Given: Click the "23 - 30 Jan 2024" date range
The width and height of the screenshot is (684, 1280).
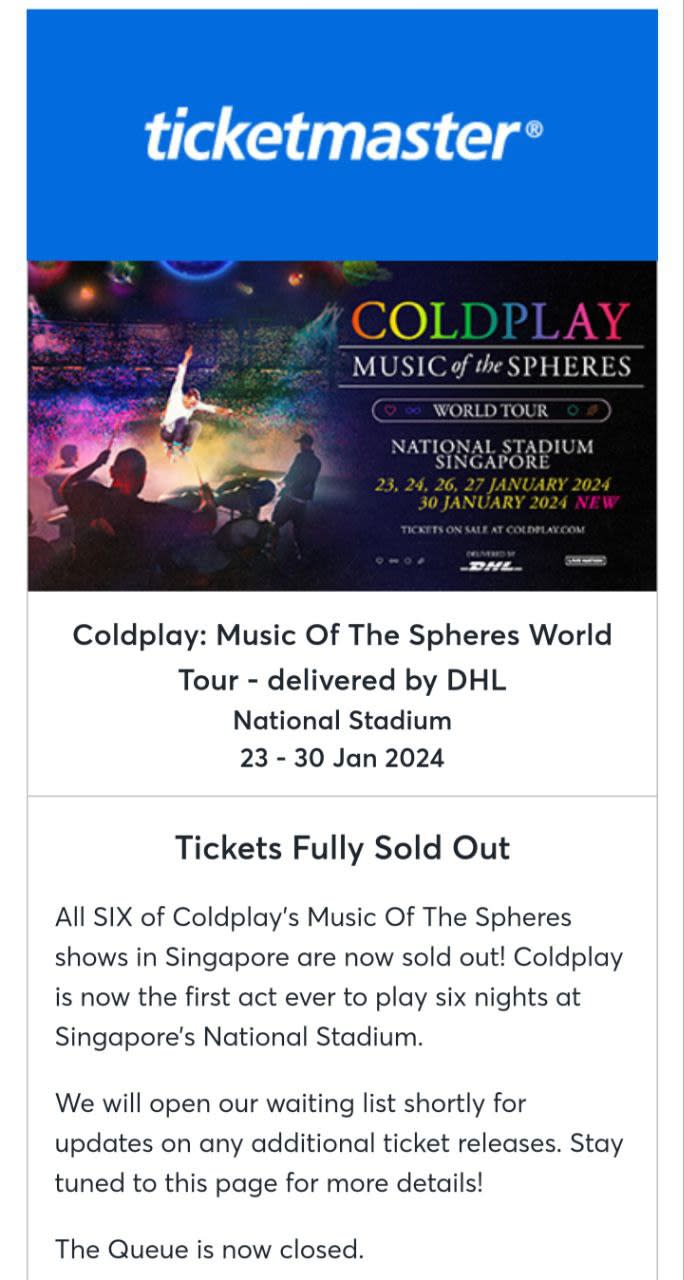Looking at the screenshot, I should [342, 758].
